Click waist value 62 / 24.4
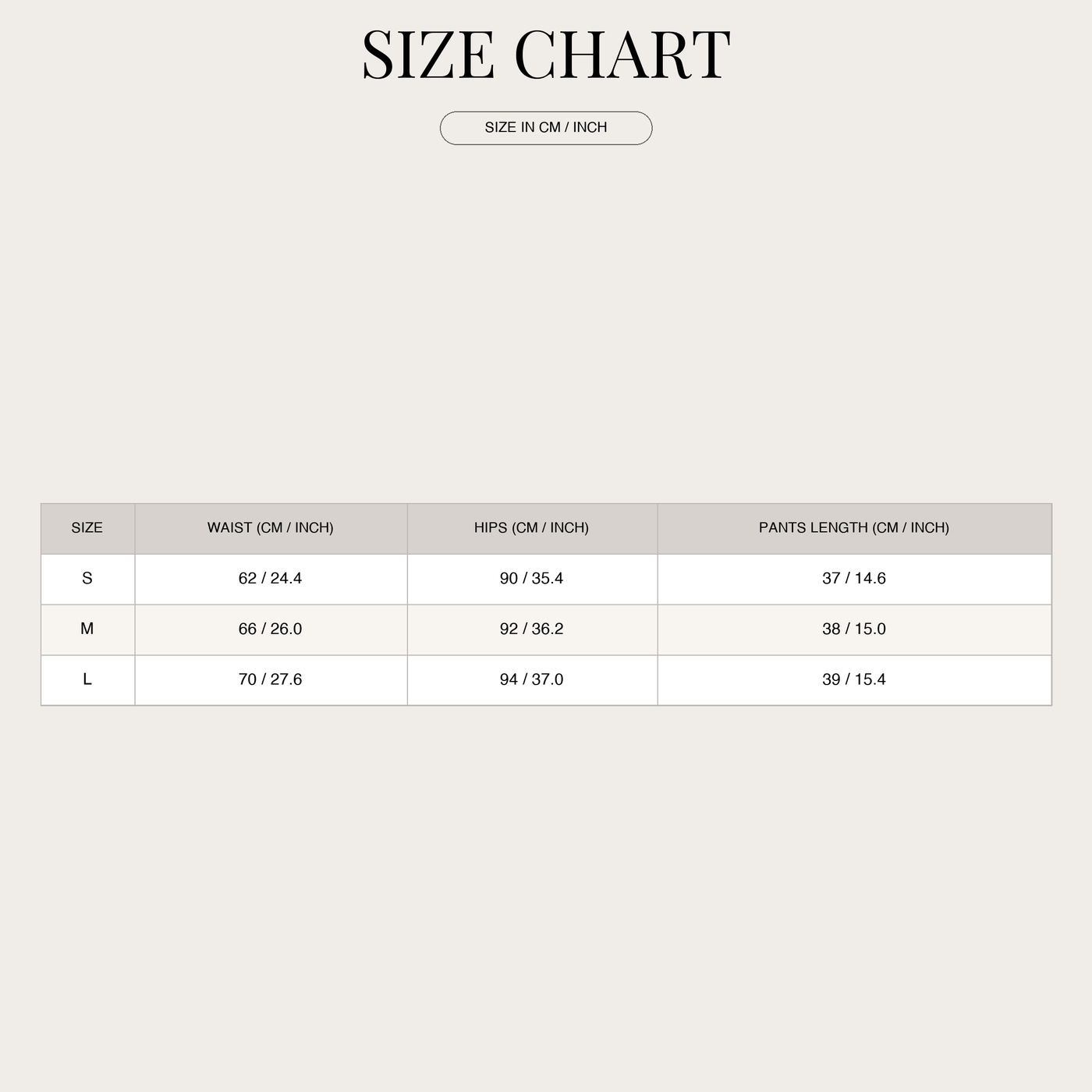This screenshot has height=1092, width=1092. pyautogui.click(x=271, y=579)
